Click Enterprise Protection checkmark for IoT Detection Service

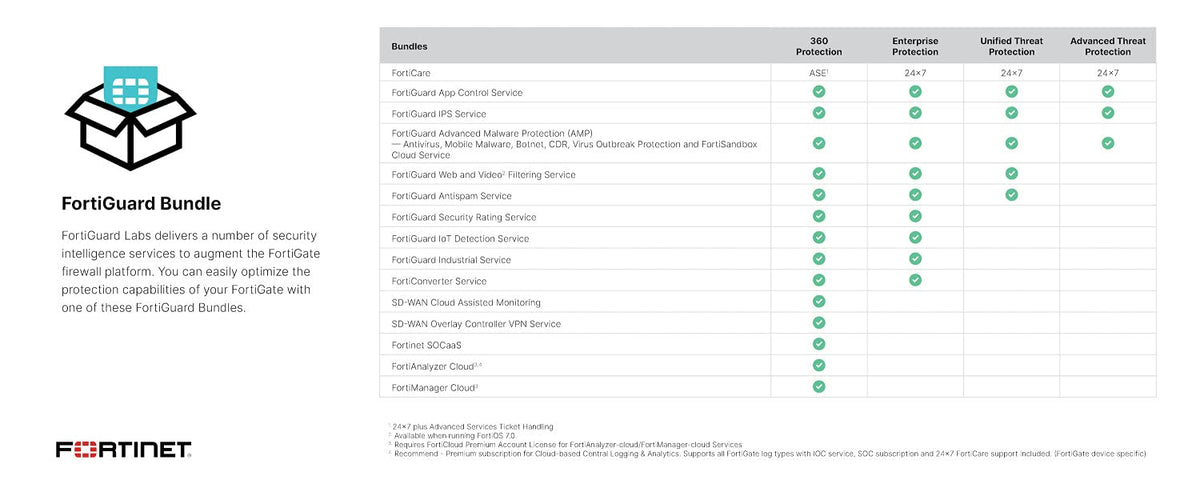(915, 238)
